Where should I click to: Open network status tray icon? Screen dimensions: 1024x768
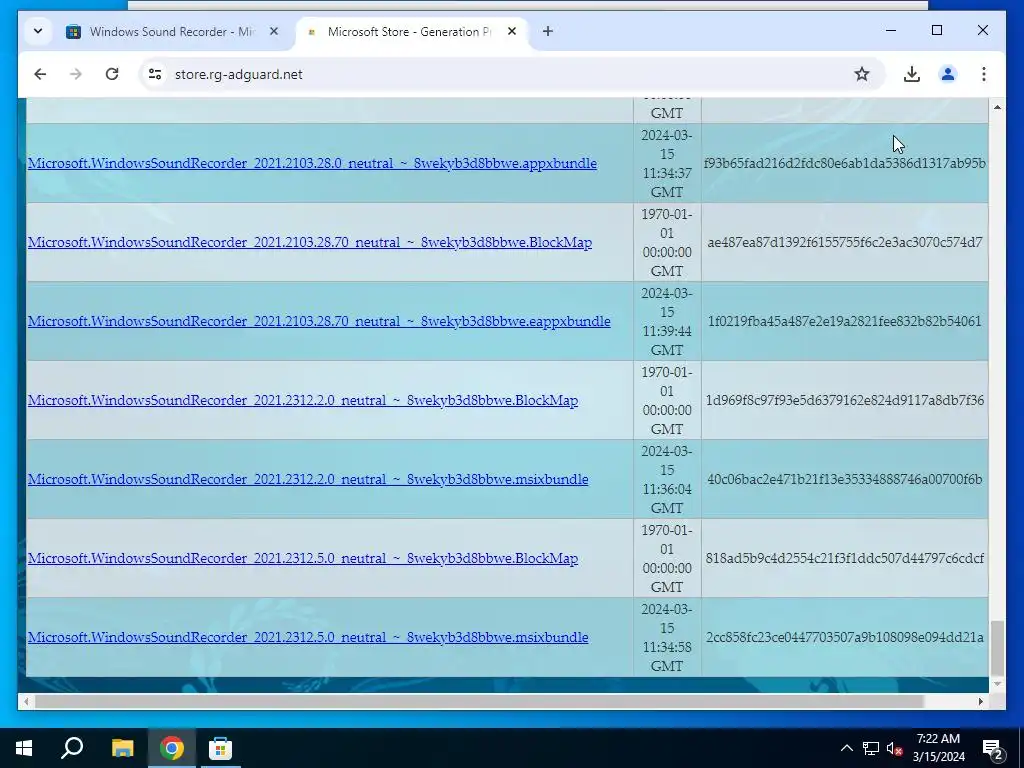coord(871,748)
